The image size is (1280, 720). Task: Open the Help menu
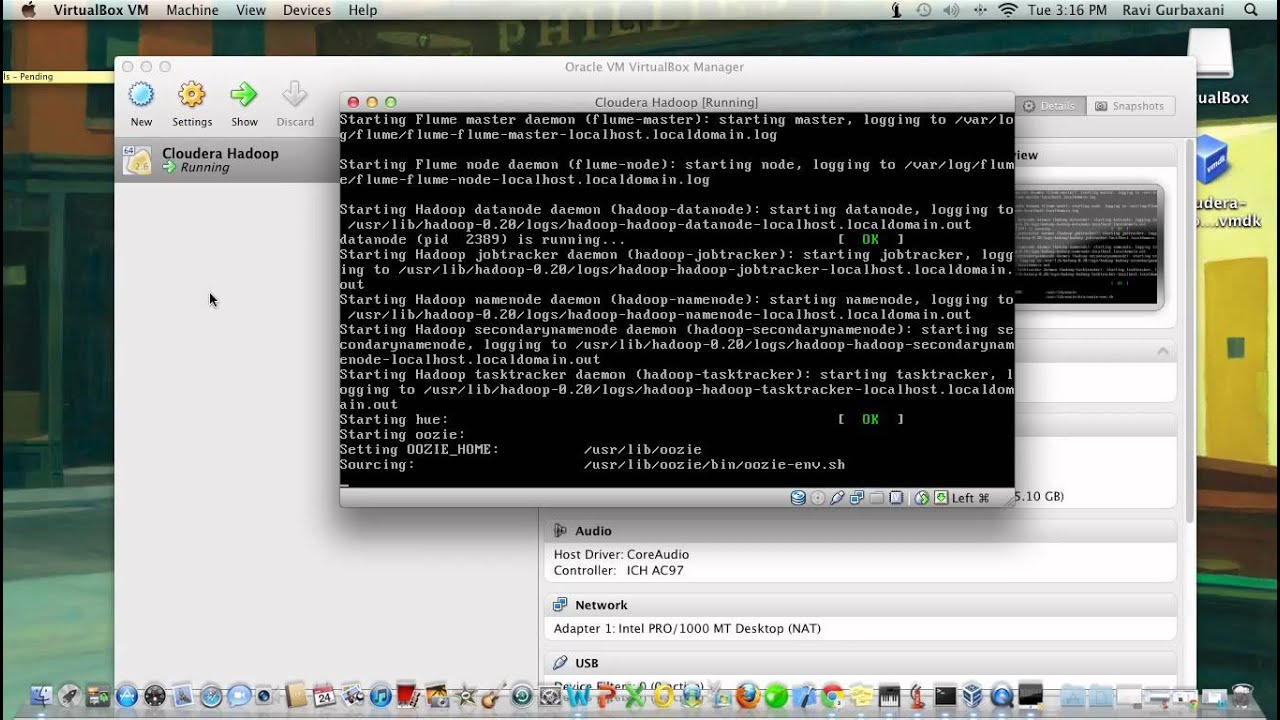tap(363, 10)
